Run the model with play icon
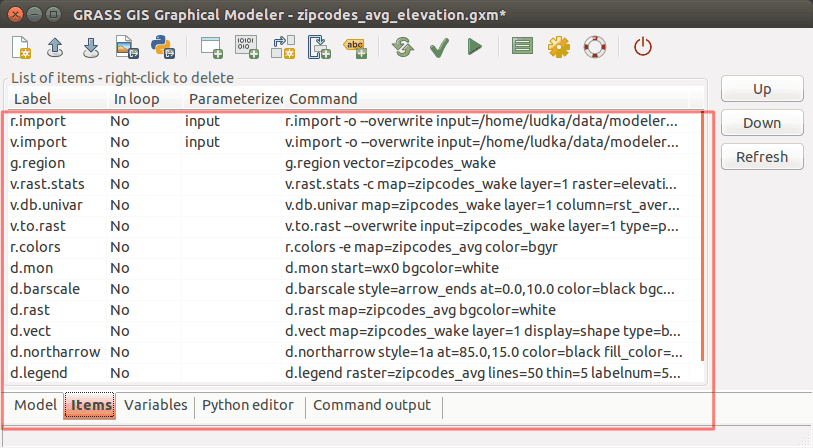The height and width of the screenshot is (448, 813). tap(474, 46)
